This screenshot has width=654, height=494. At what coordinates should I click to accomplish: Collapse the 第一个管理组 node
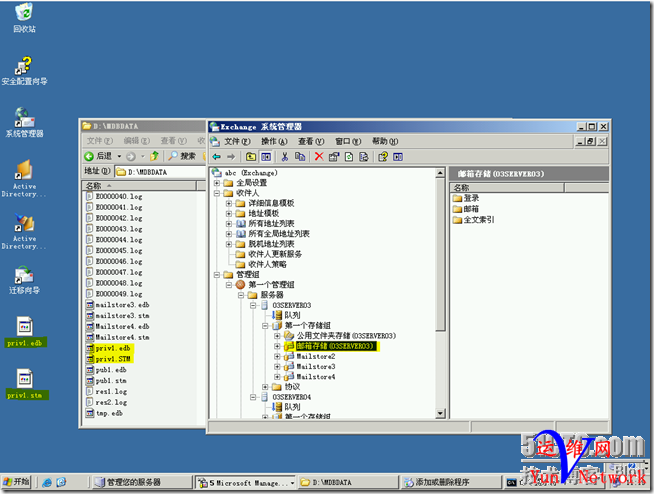click(229, 285)
